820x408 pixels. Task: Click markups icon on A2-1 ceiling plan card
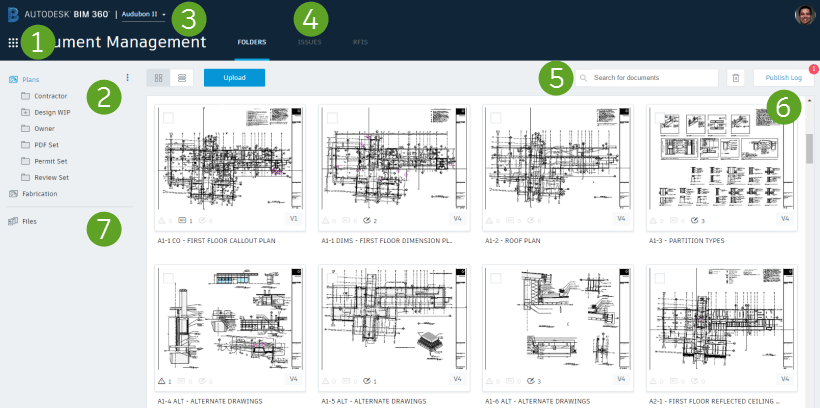[674, 381]
